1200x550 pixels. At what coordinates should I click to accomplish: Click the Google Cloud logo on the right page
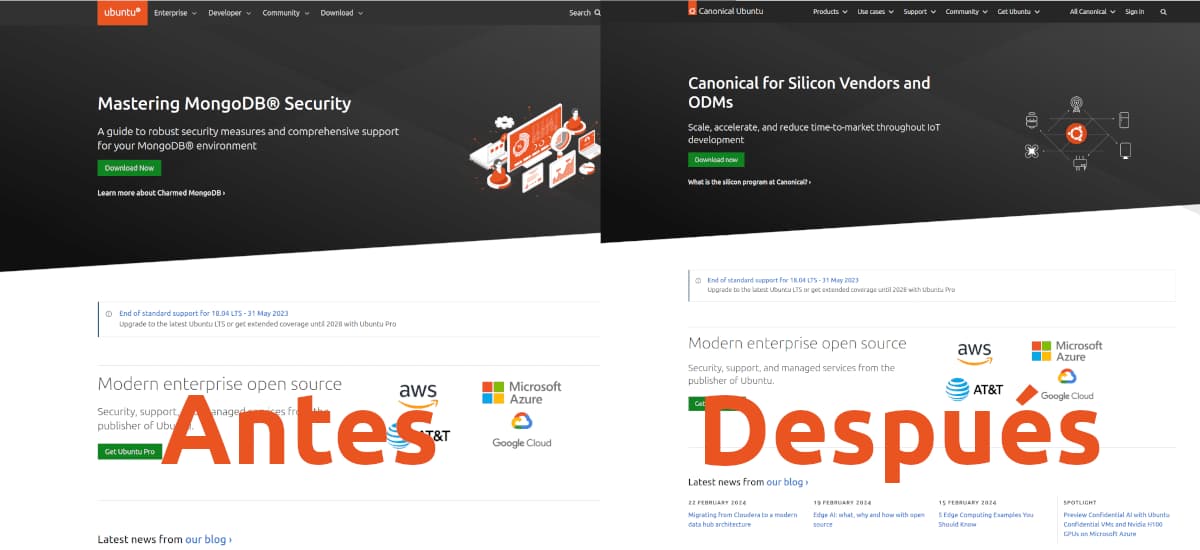1067,385
